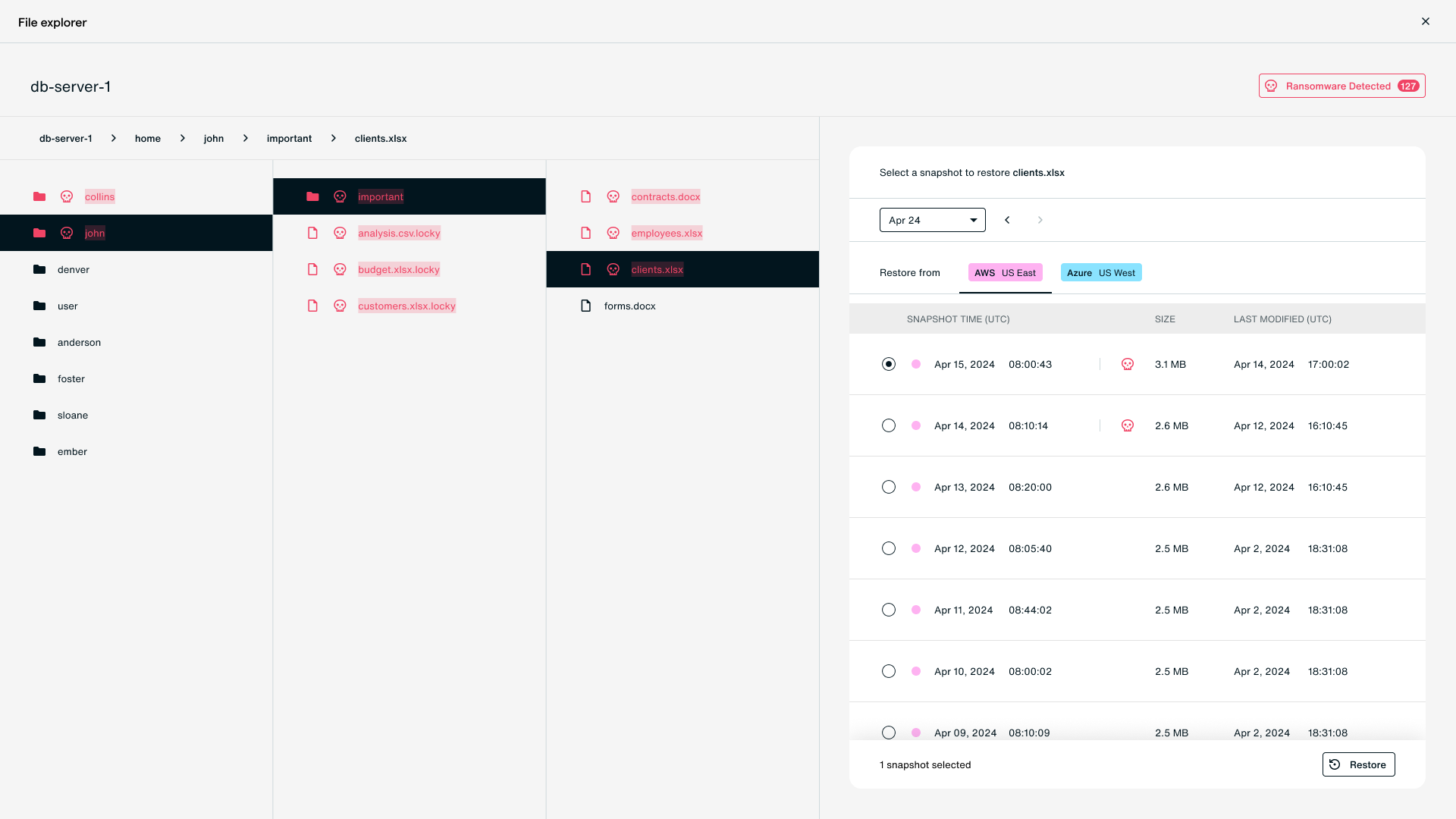The image size is (1456, 819).
Task: Click the breadcrumb chevron after home
Action: (x=182, y=138)
